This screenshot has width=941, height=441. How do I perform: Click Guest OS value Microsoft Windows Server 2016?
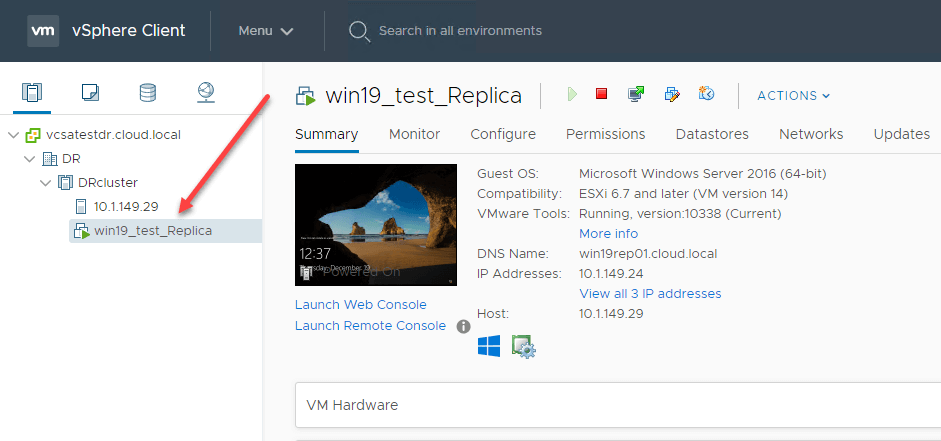tap(703, 174)
